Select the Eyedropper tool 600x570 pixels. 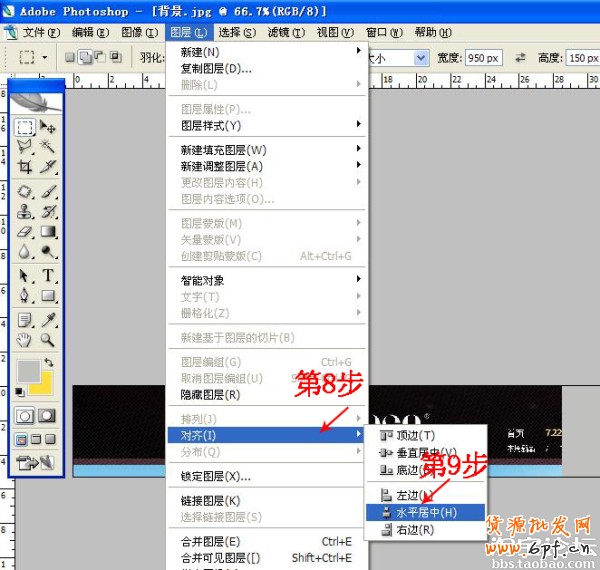tap(48, 319)
